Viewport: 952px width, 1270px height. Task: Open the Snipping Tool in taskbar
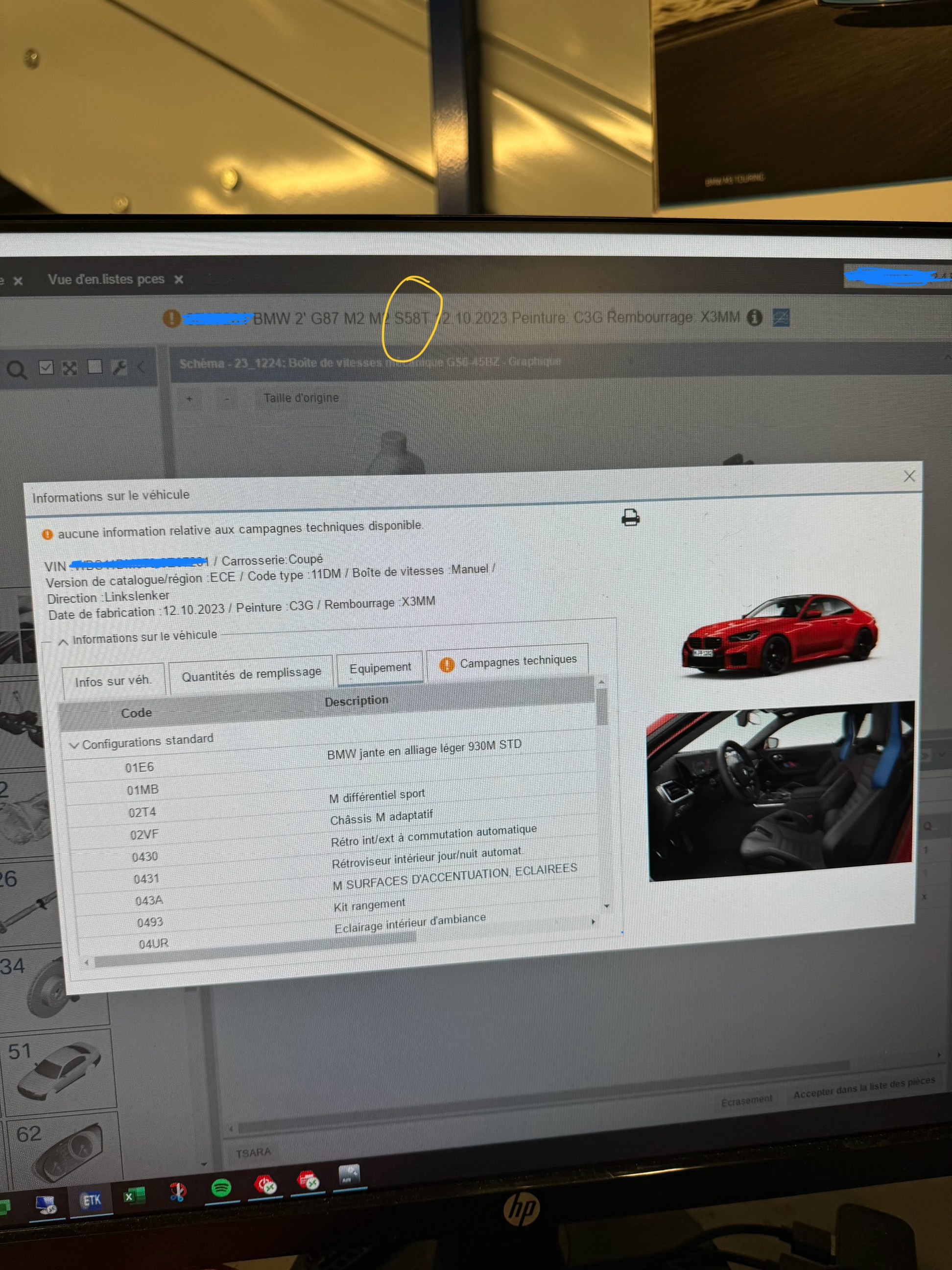pyautogui.click(x=178, y=1193)
